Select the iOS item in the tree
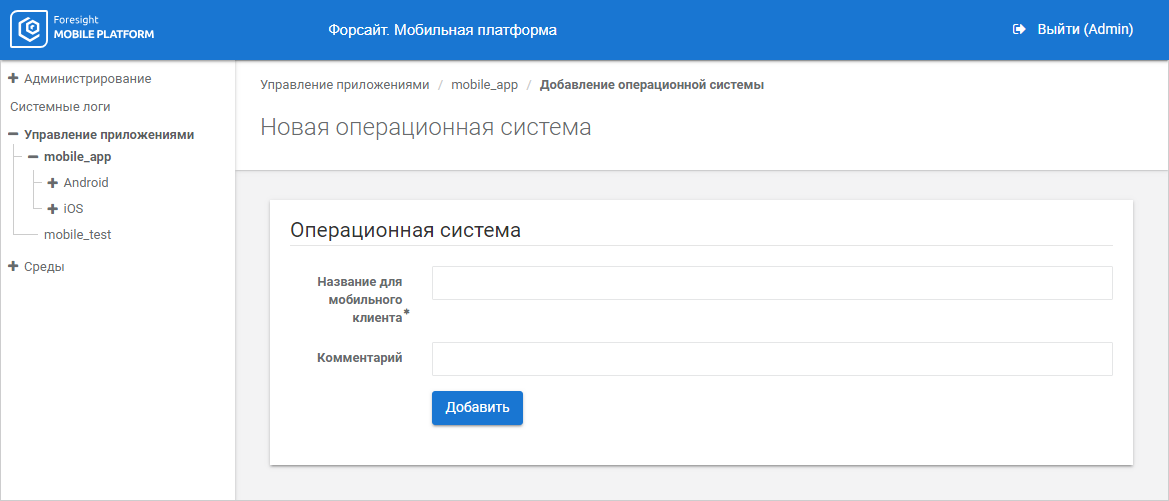Image resolution: width=1169 pixels, height=501 pixels. [73, 209]
